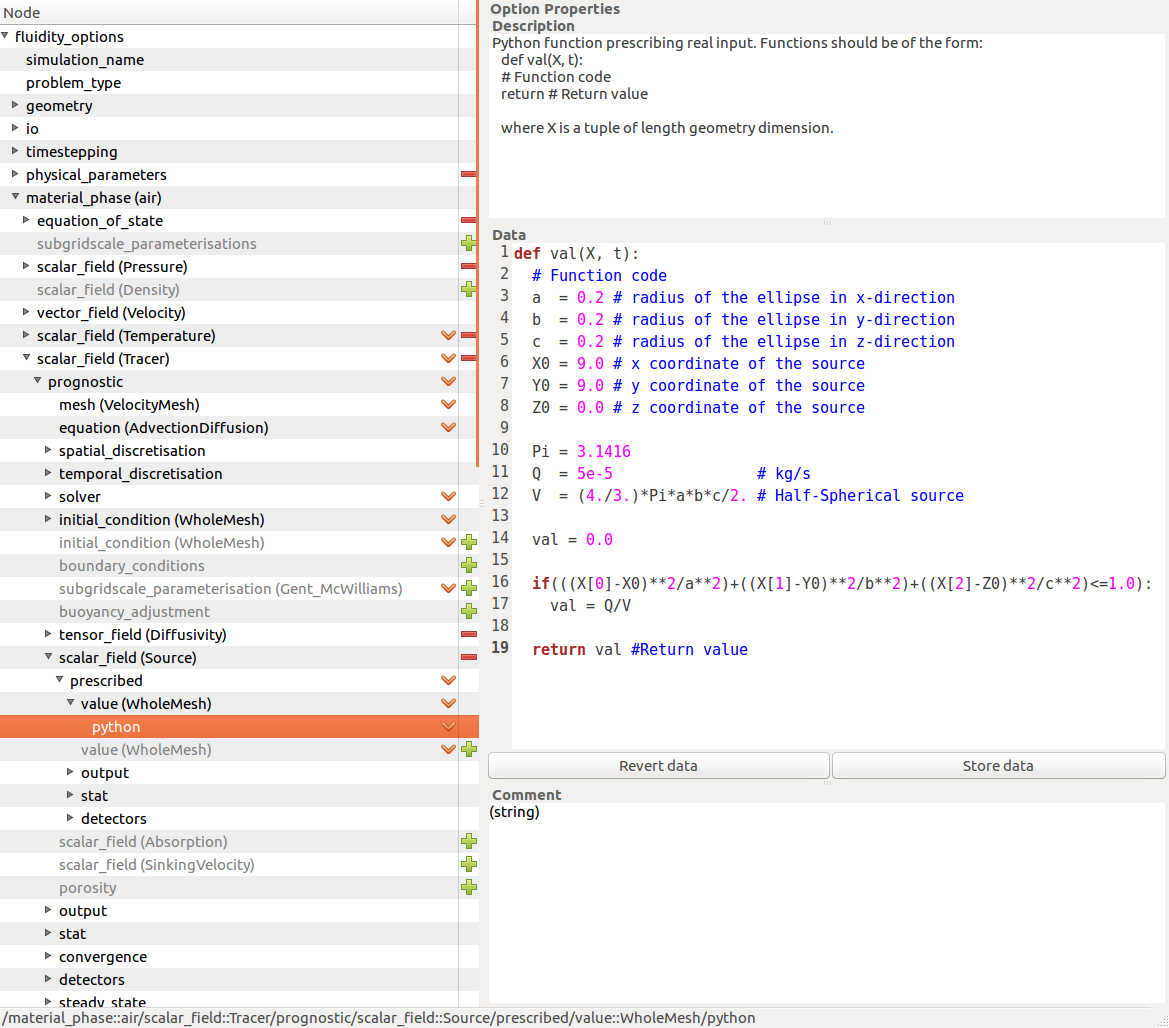Expand temporal_discretisation node

tap(48, 473)
